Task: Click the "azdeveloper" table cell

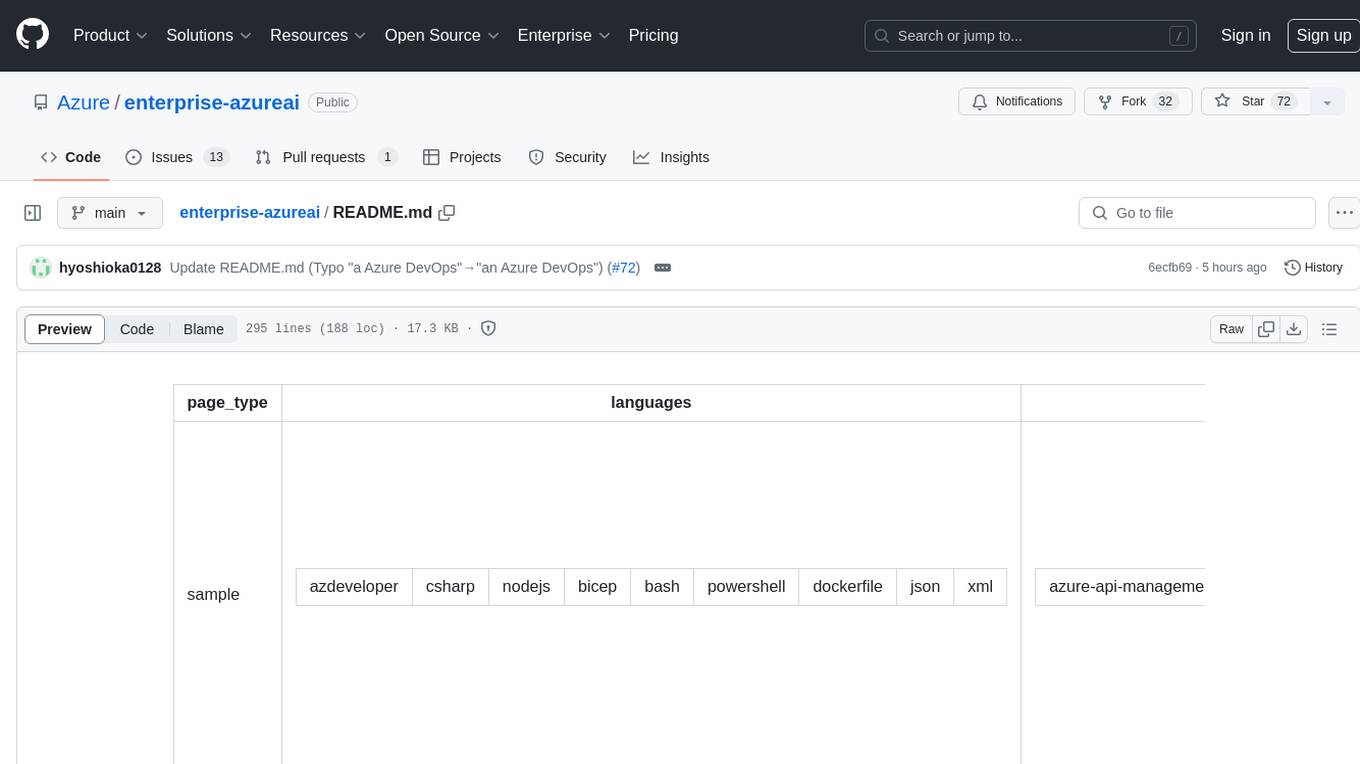Action: pos(354,586)
